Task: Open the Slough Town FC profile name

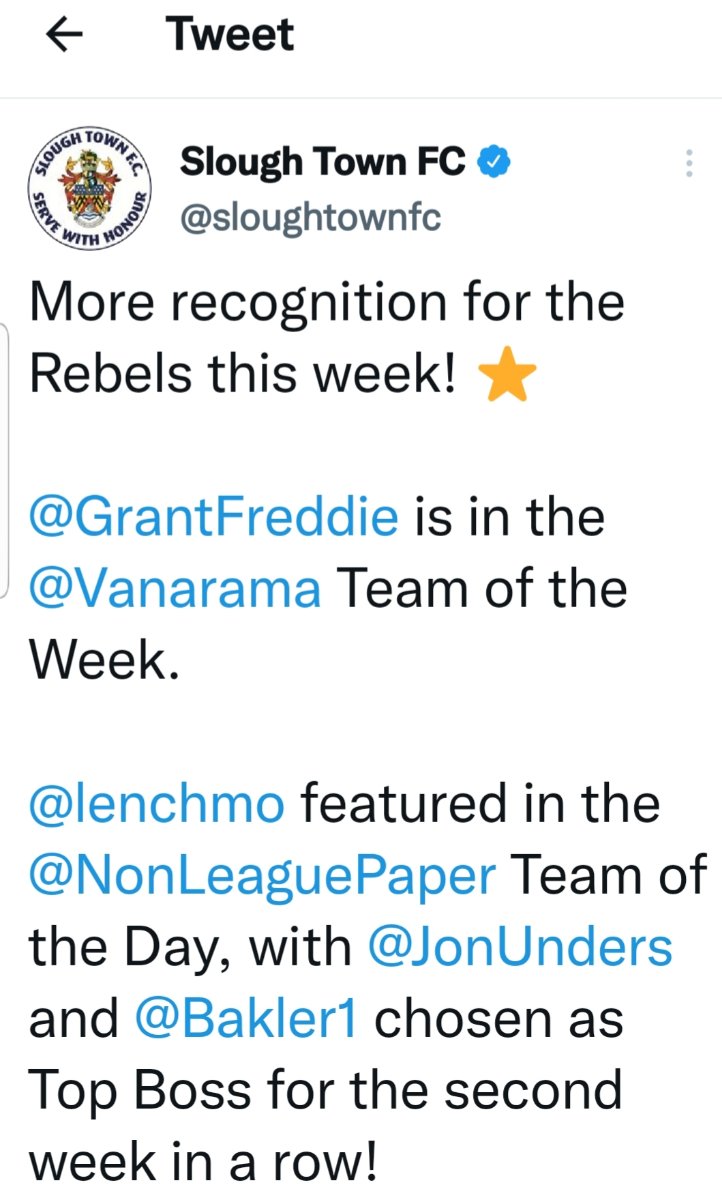Action: click(323, 162)
